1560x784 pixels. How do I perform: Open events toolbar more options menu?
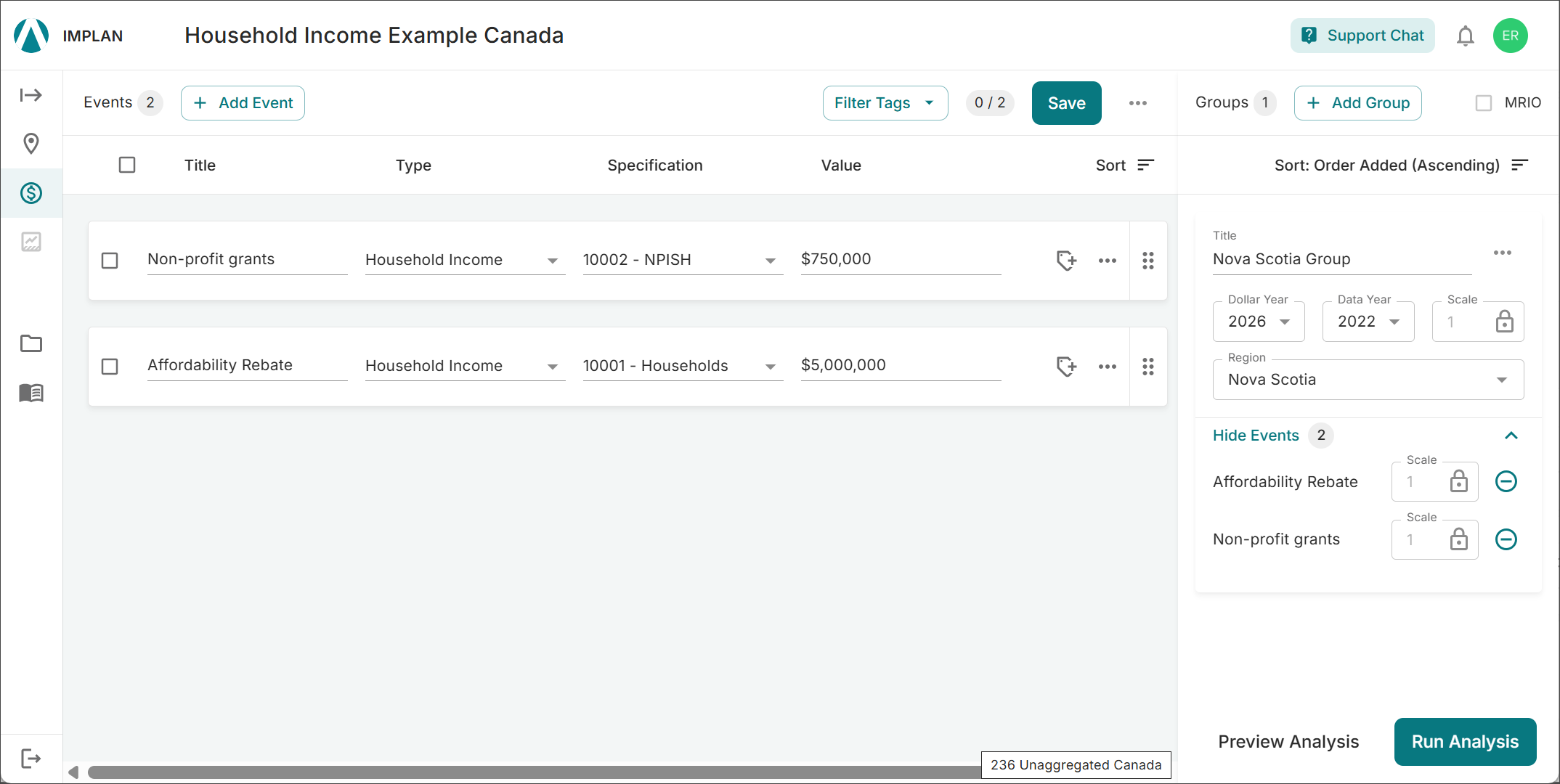click(x=1138, y=103)
